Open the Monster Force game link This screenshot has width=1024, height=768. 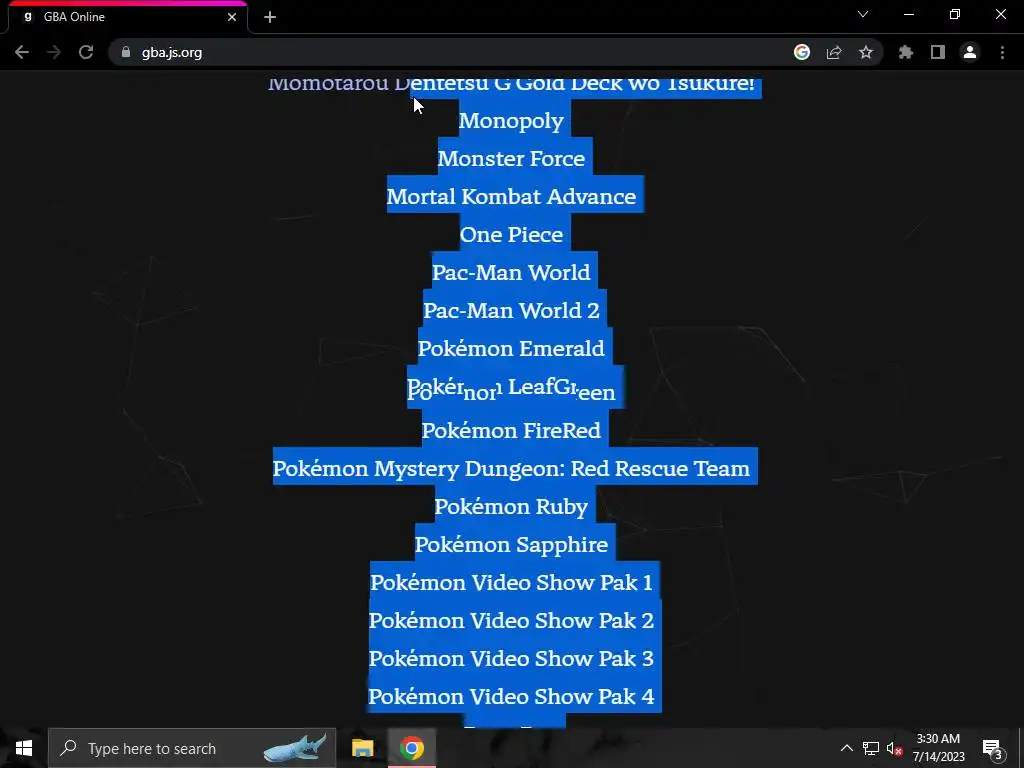(x=511, y=159)
